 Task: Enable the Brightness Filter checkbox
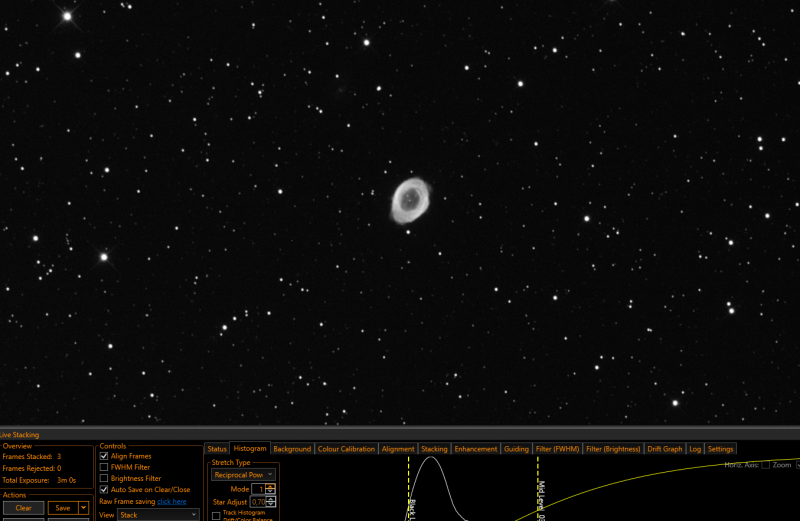[x=104, y=479]
